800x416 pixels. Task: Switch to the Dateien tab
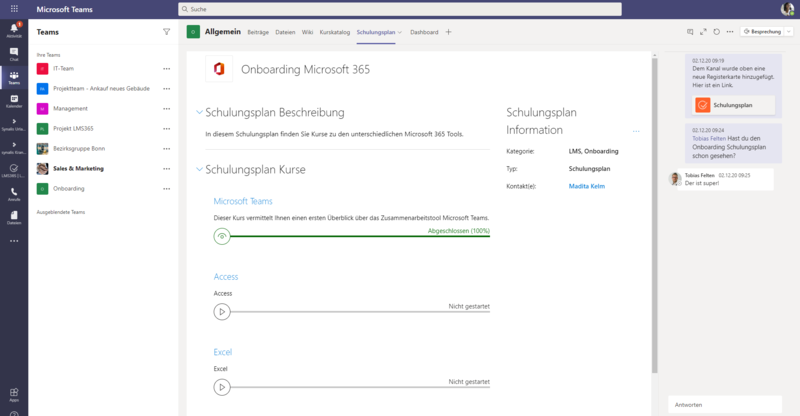pyautogui.click(x=285, y=32)
